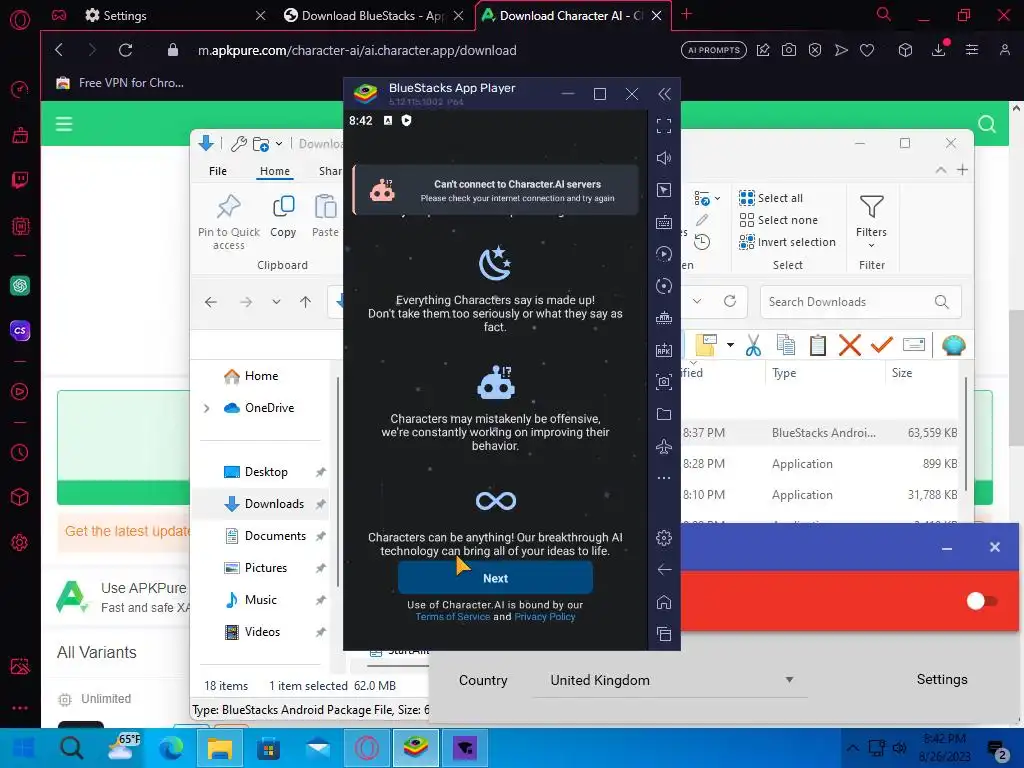Click the ChatGPT icon in Opera sidebar
The image size is (1024, 768).
click(20, 285)
